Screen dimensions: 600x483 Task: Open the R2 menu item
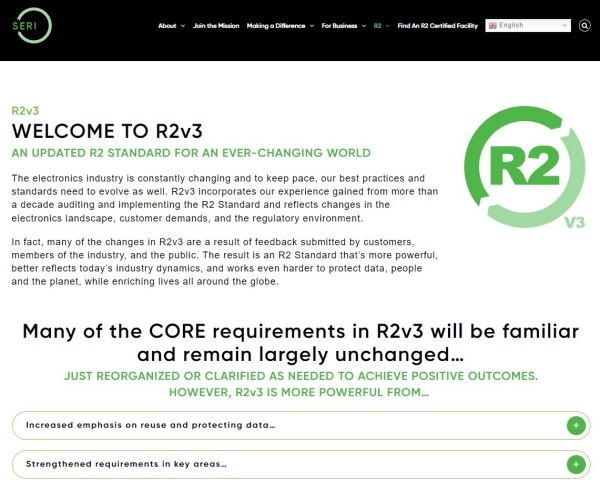pyautogui.click(x=377, y=26)
